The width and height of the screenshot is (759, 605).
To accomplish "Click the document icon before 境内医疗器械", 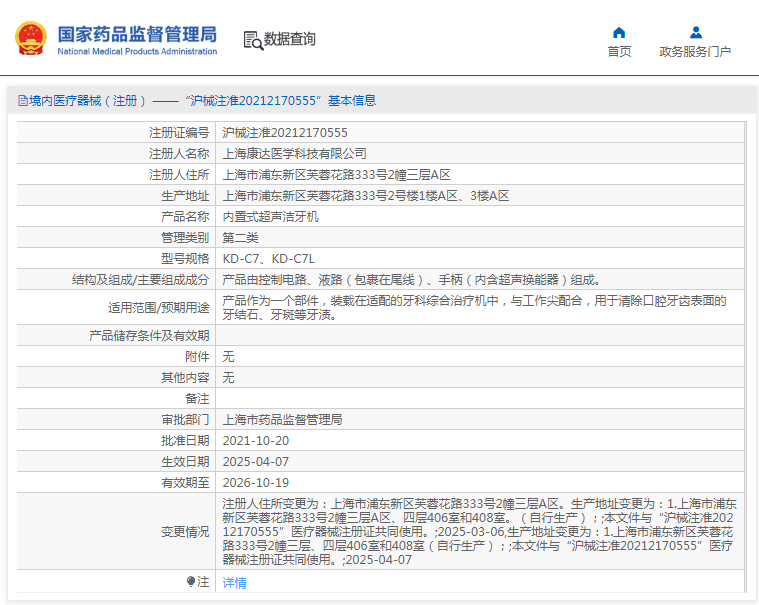I will tap(23, 101).
